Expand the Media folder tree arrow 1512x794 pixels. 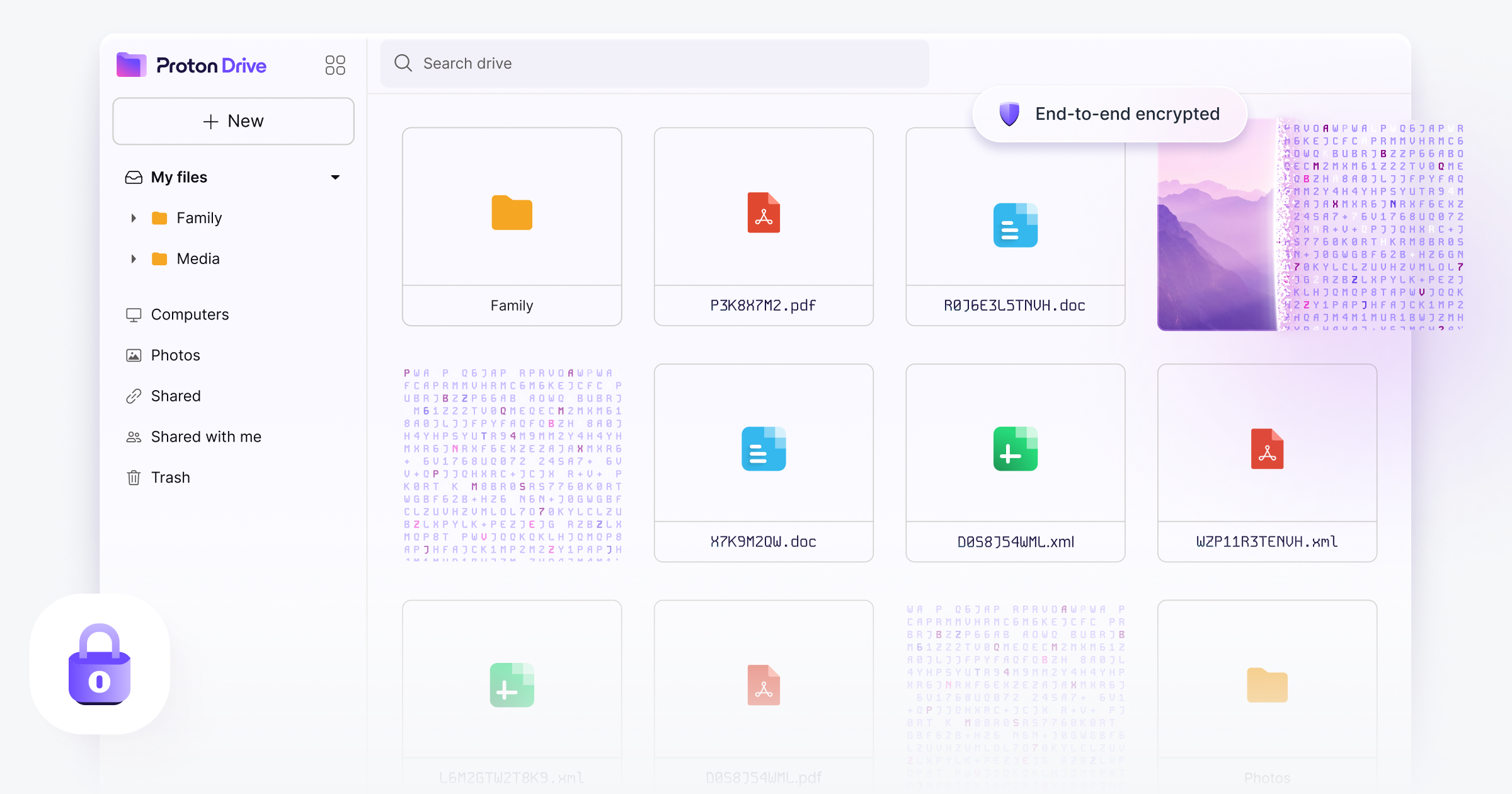134,259
